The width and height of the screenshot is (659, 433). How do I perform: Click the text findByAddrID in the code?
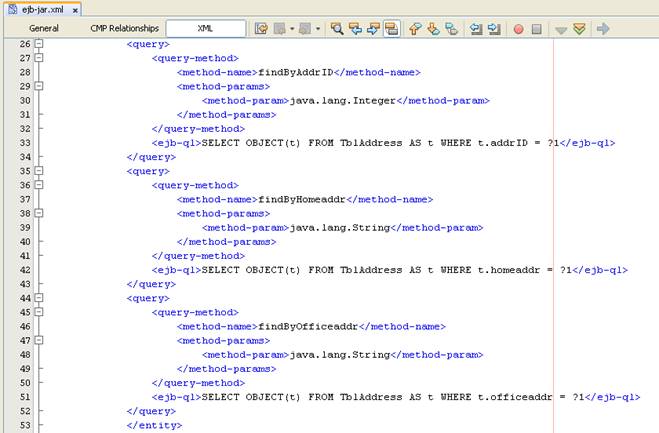tap(295, 72)
